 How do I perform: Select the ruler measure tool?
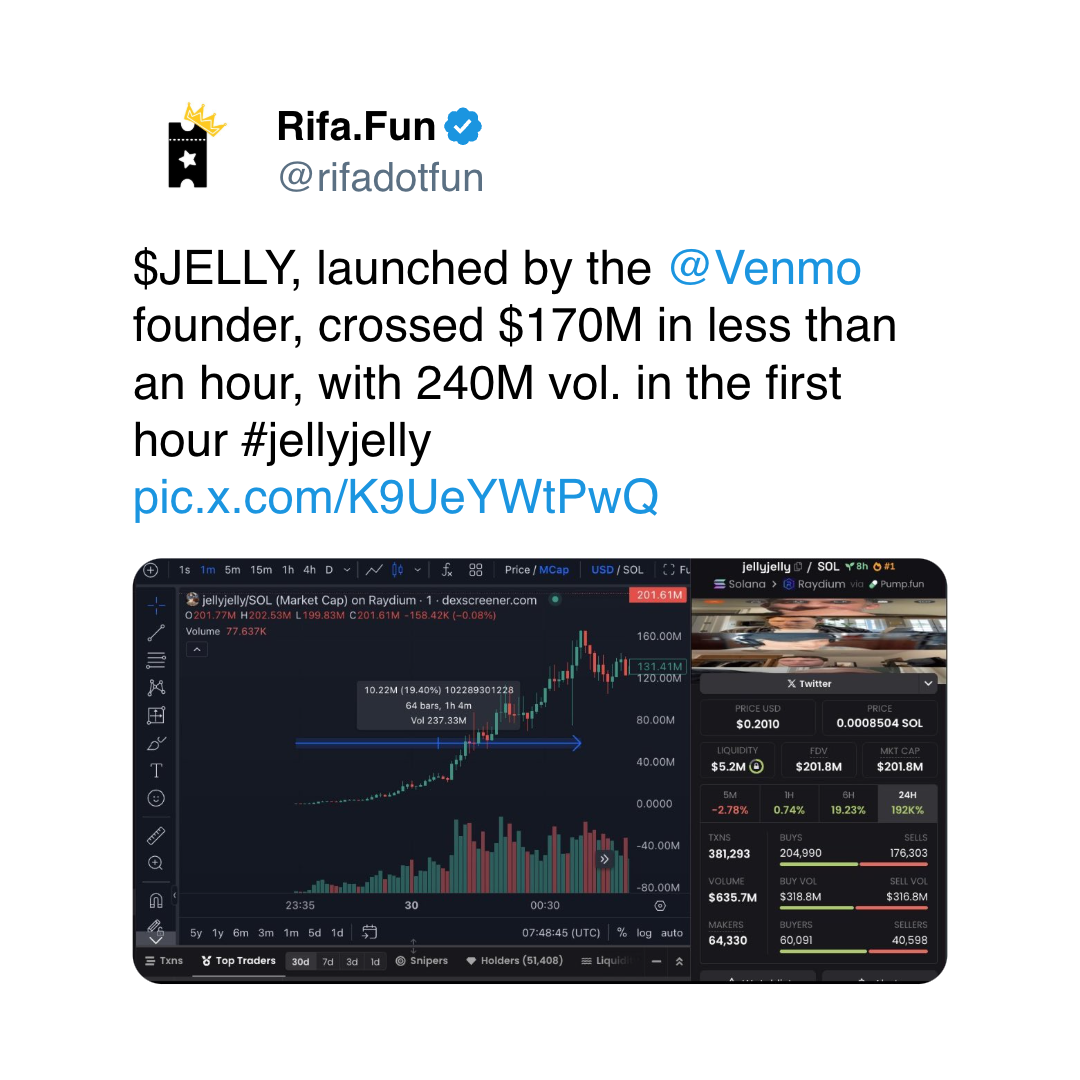[156, 835]
